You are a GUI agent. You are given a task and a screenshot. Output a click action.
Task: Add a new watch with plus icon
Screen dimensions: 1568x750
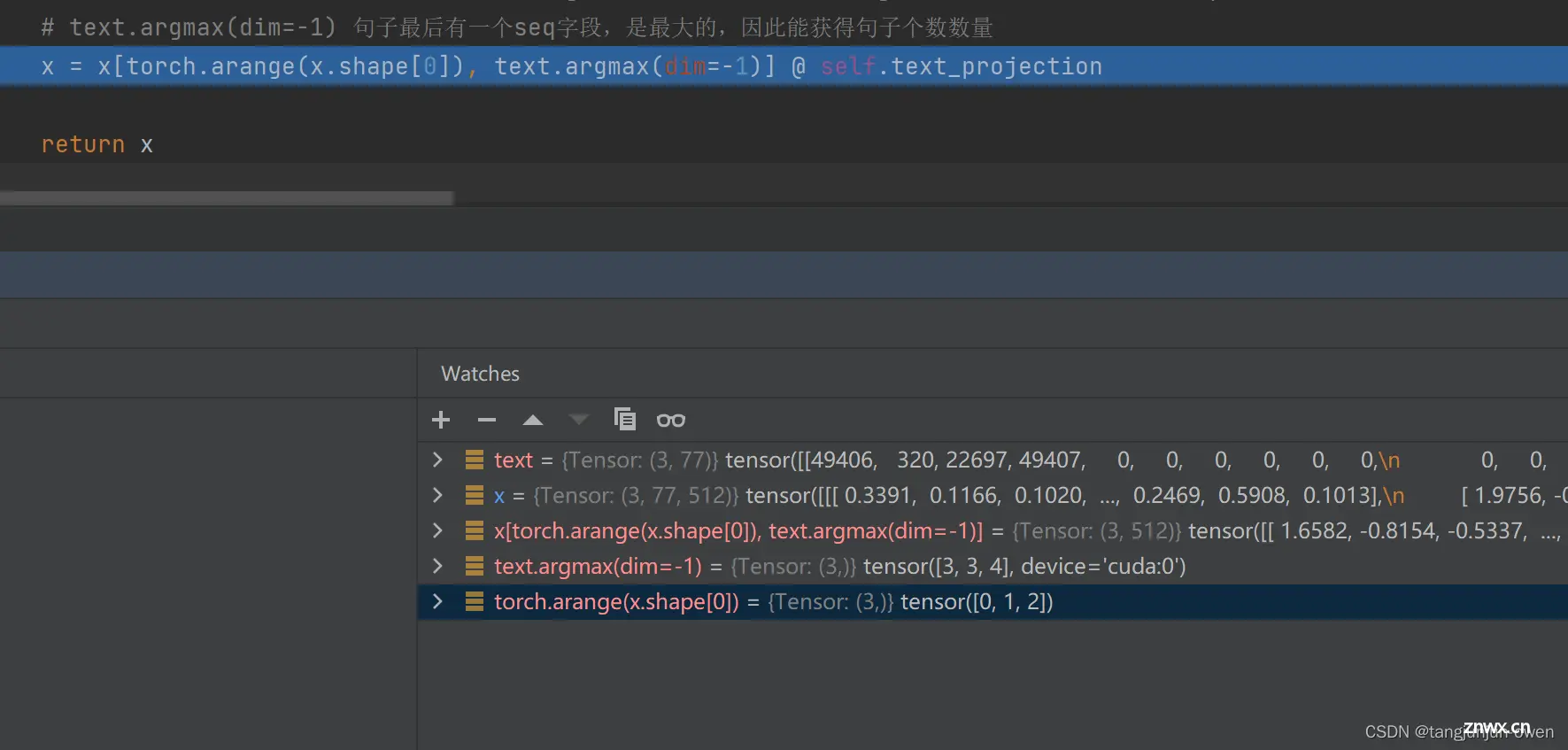[441, 420]
